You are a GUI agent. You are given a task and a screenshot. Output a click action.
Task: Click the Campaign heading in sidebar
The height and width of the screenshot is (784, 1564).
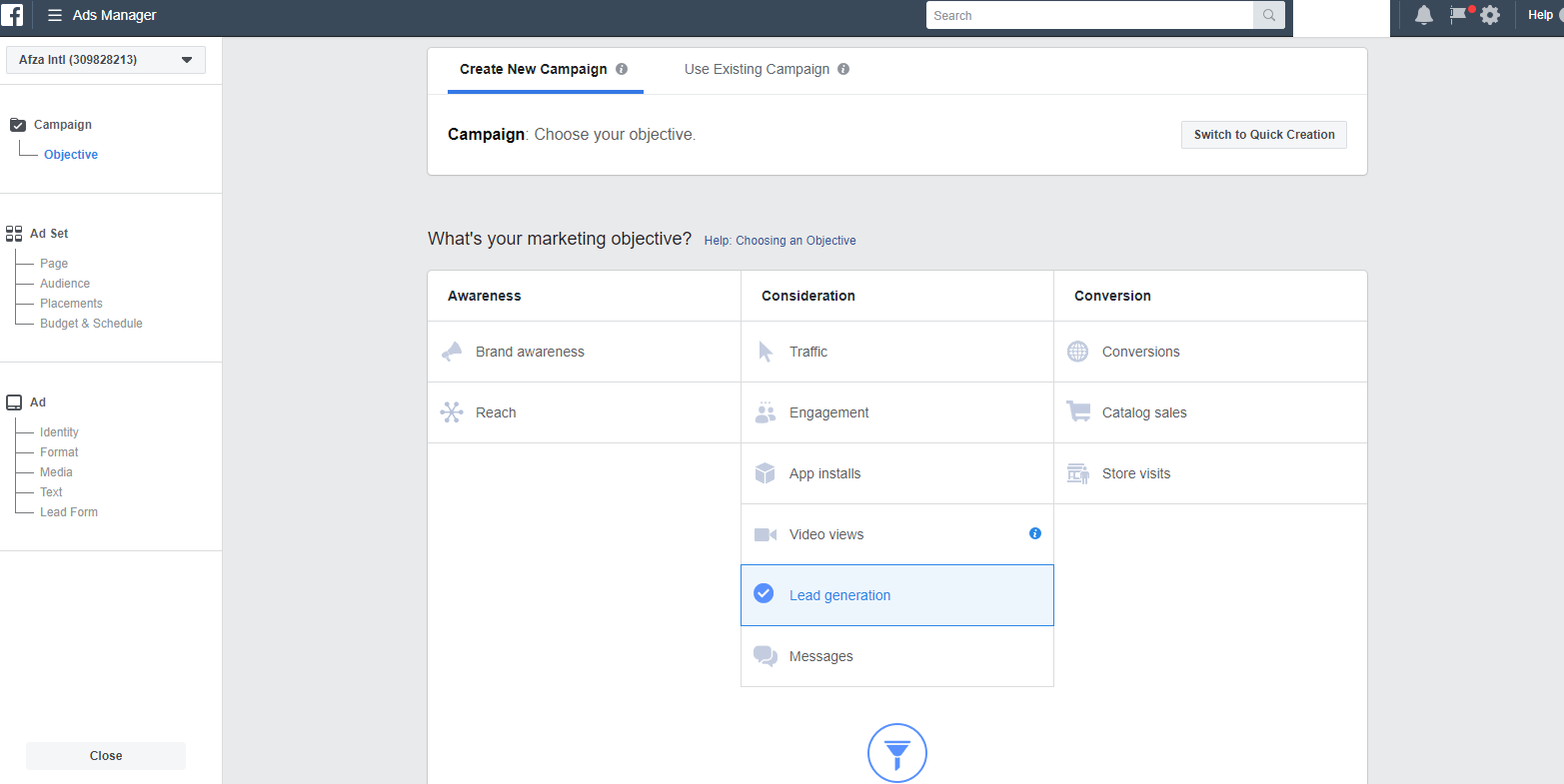63,125
